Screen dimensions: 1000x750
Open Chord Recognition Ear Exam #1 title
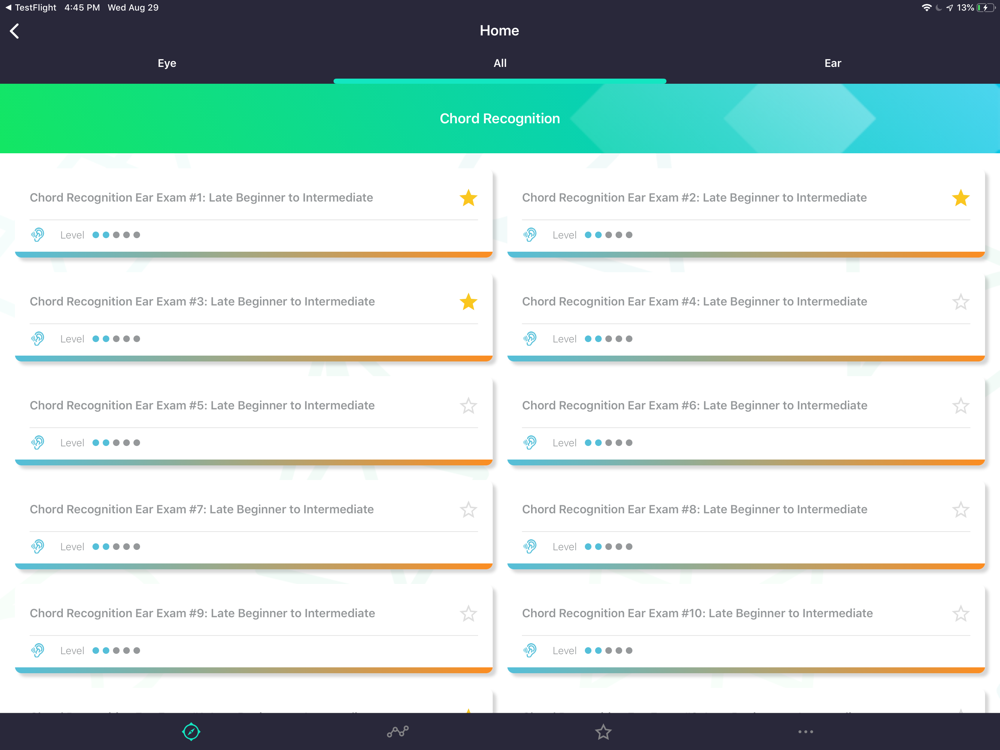[x=202, y=198]
